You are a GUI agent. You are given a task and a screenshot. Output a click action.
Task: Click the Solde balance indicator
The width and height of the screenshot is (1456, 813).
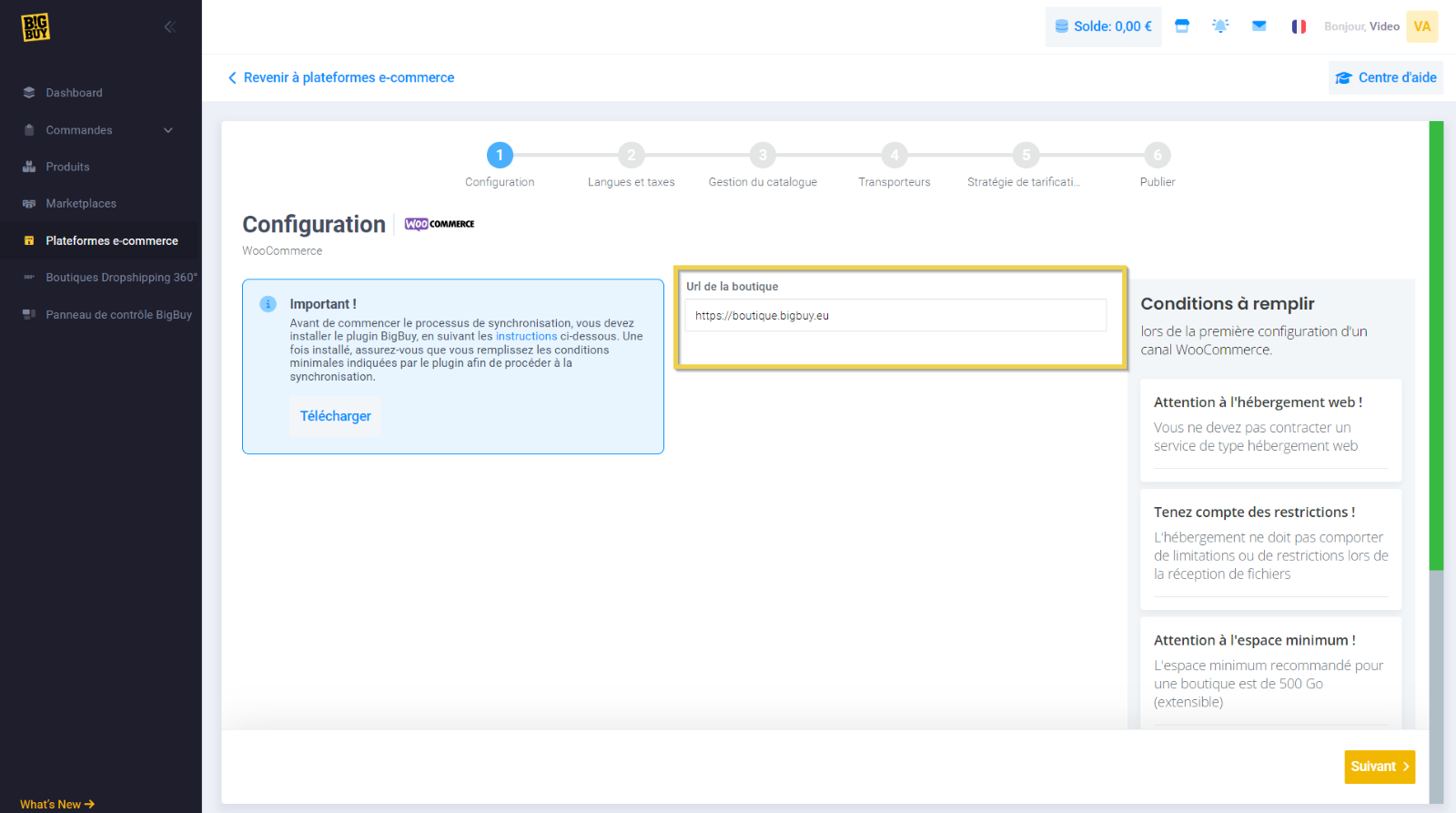(1103, 26)
